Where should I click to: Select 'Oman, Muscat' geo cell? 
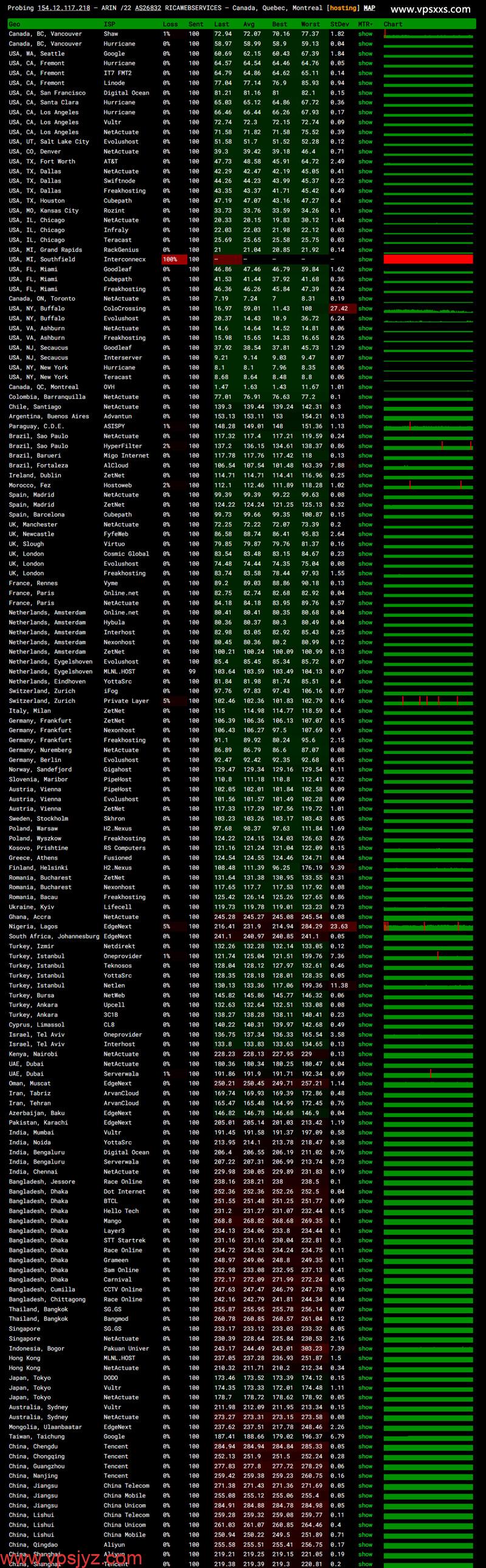point(30,1084)
